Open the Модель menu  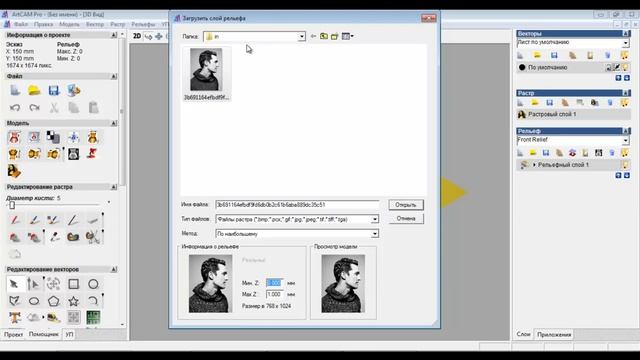point(69,24)
